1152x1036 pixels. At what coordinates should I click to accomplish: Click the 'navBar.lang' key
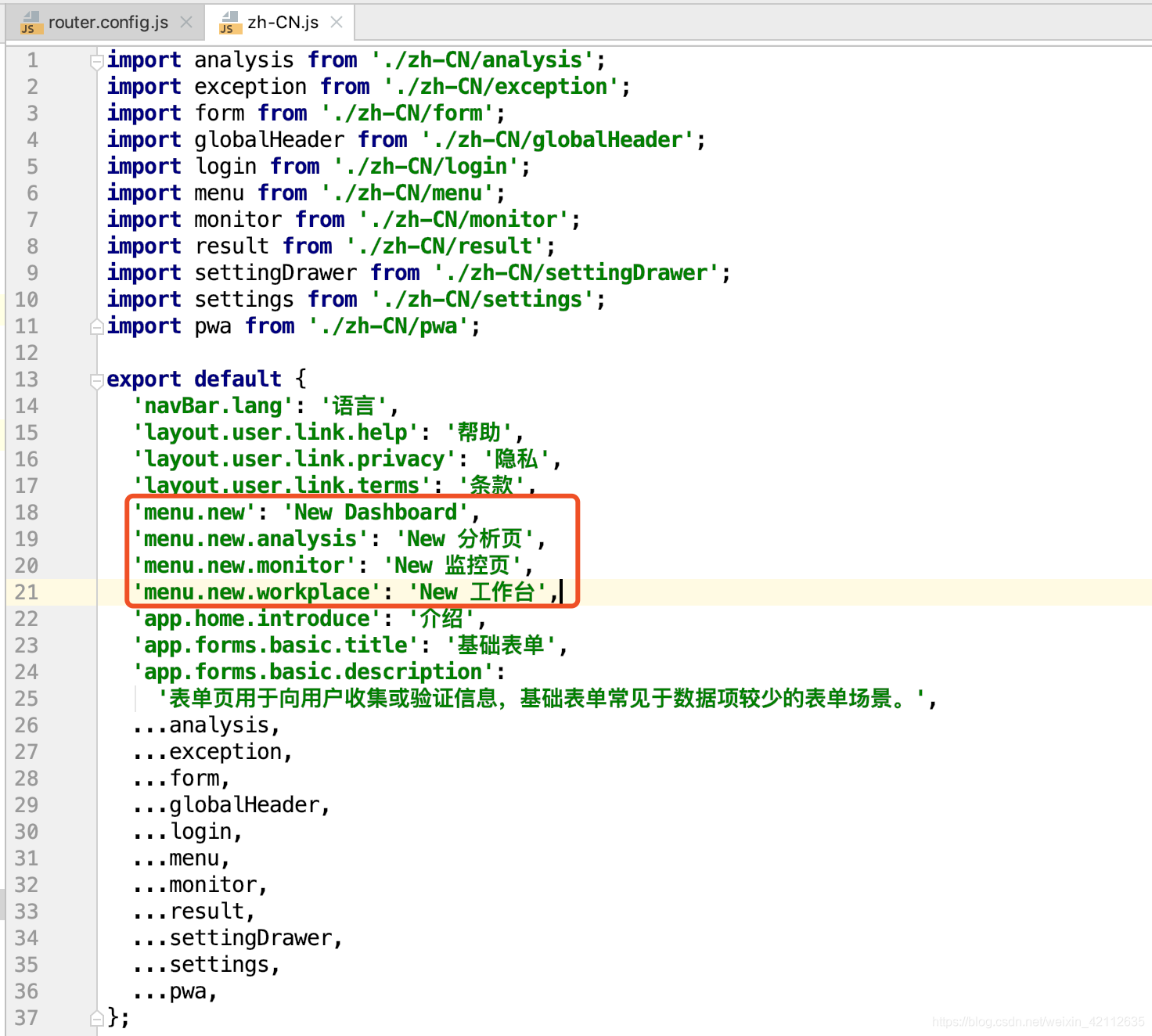(213, 406)
